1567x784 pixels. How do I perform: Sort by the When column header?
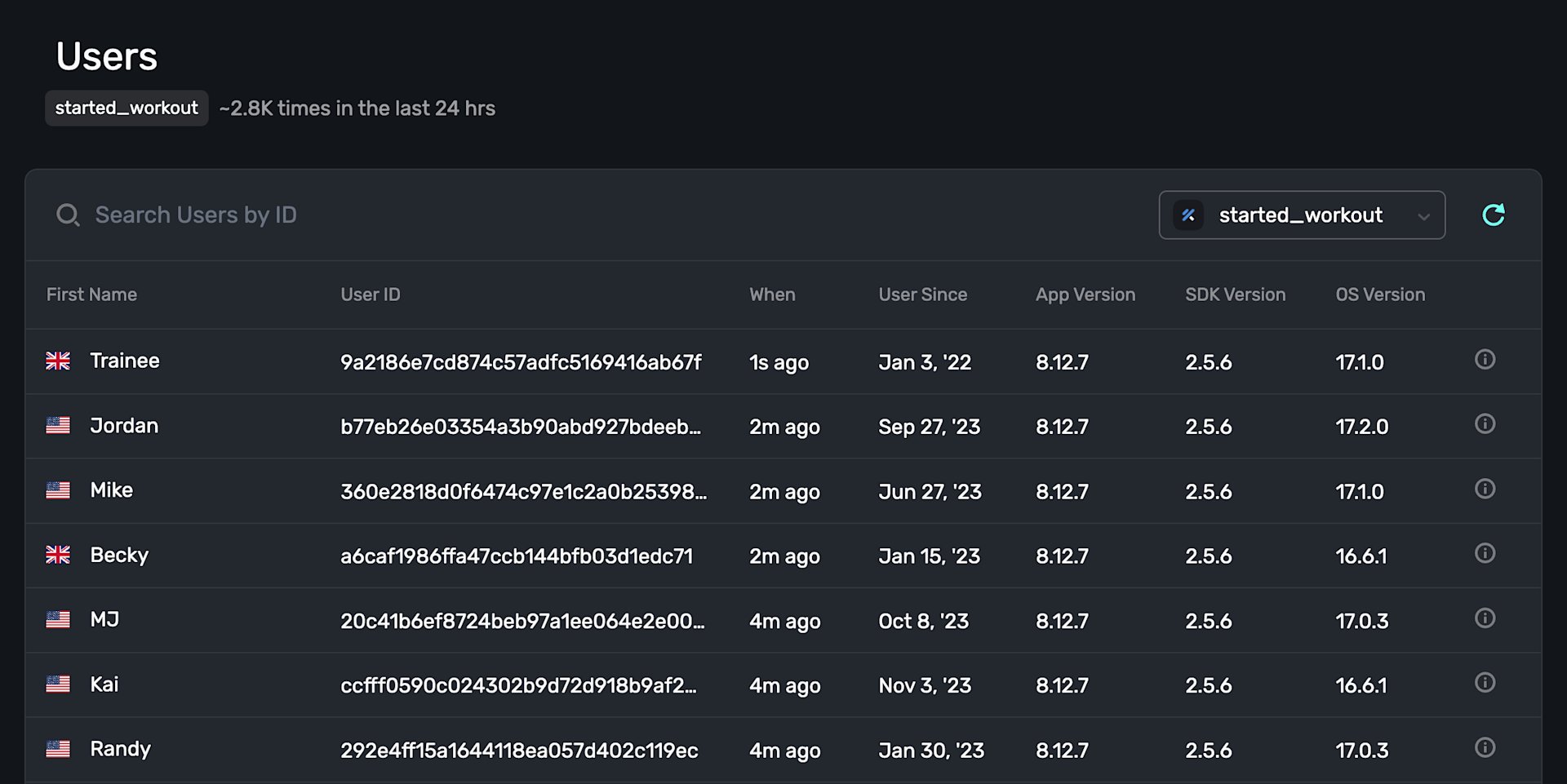point(772,295)
